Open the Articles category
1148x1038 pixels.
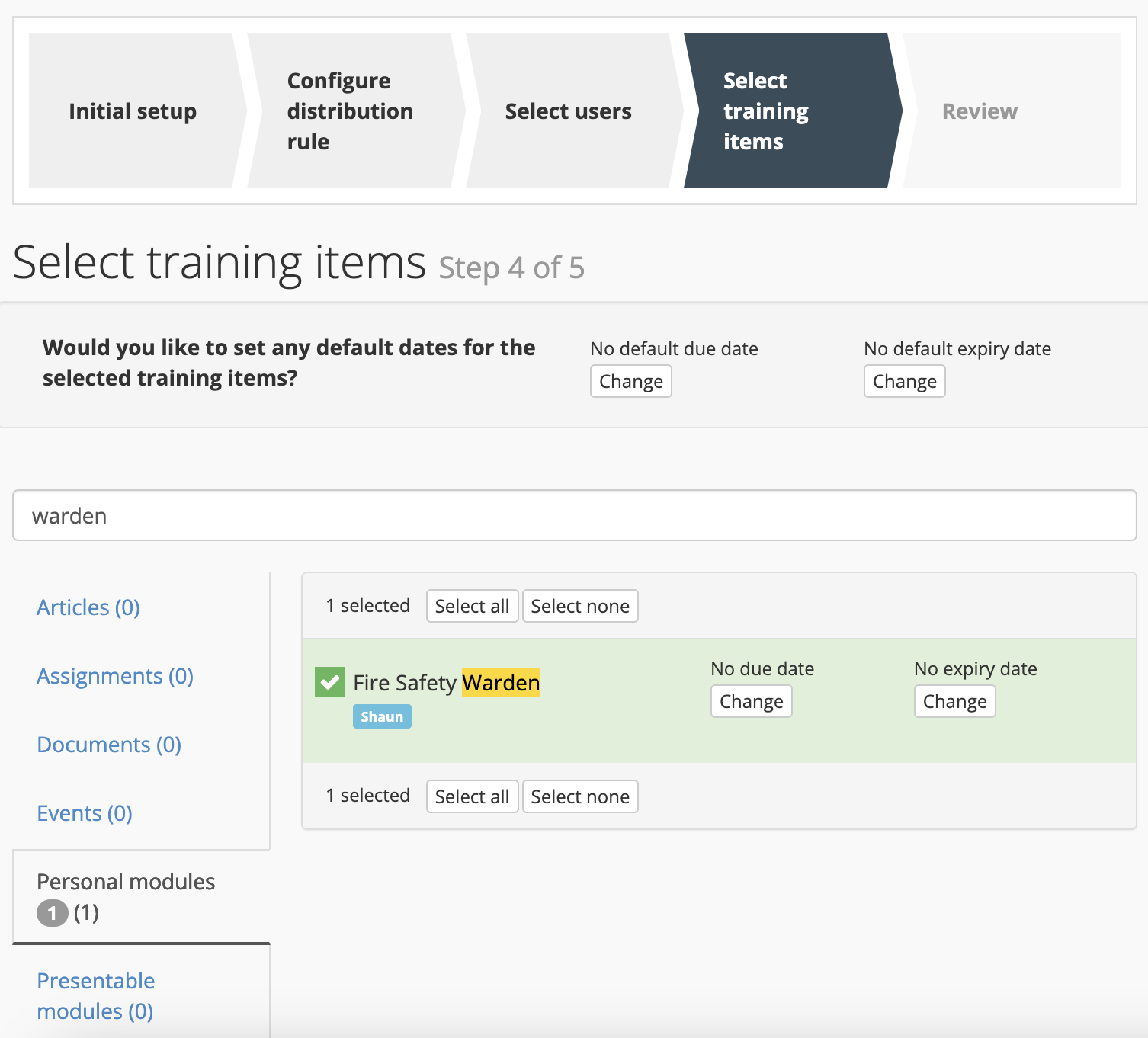pos(88,607)
